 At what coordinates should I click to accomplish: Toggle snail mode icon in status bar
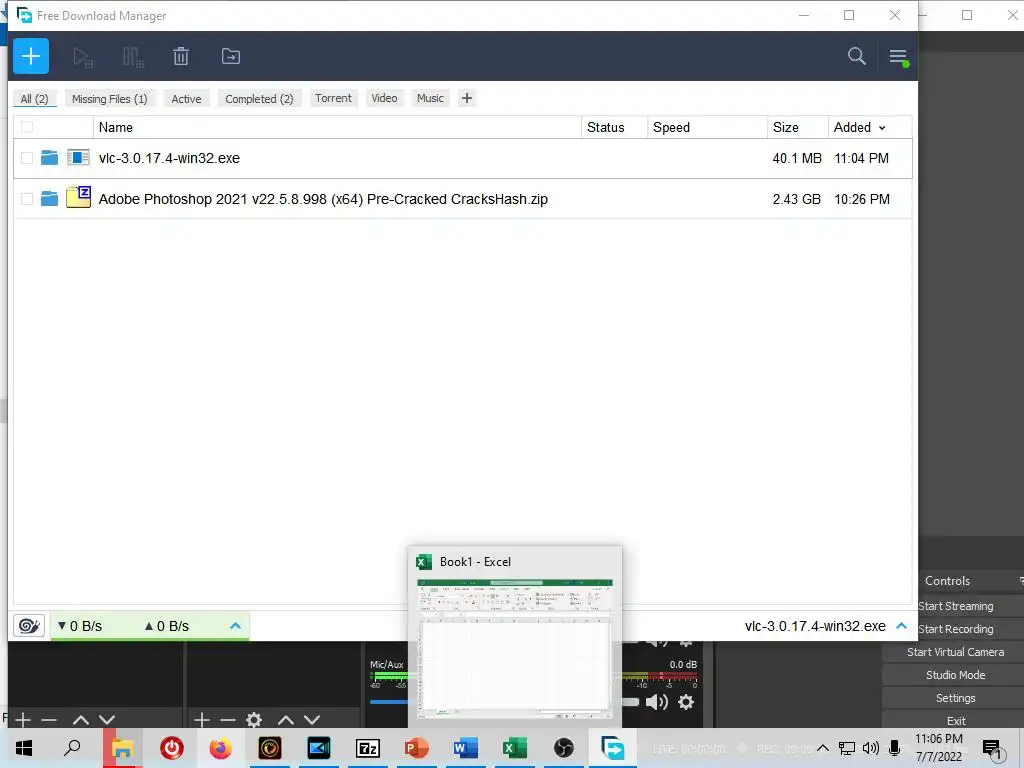(29, 626)
